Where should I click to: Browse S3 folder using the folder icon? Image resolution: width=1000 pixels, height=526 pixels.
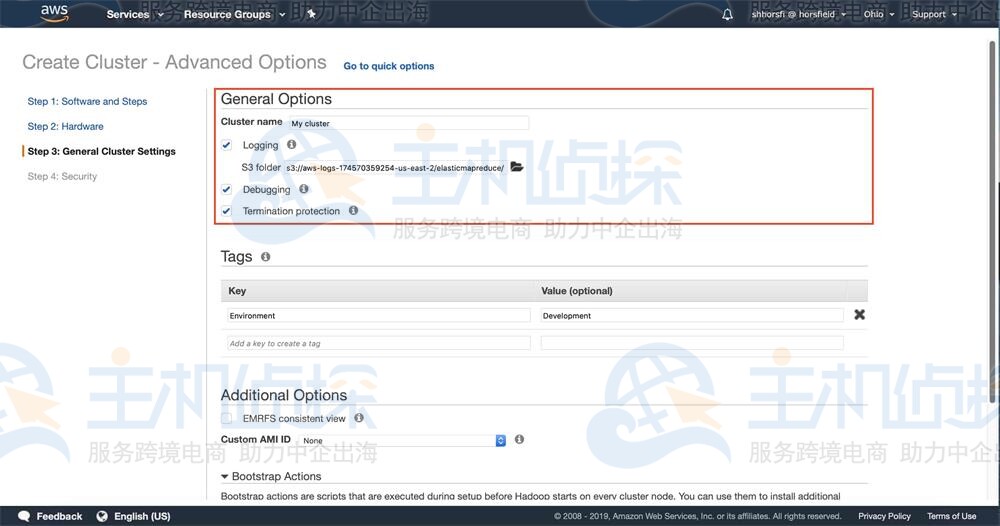point(517,167)
